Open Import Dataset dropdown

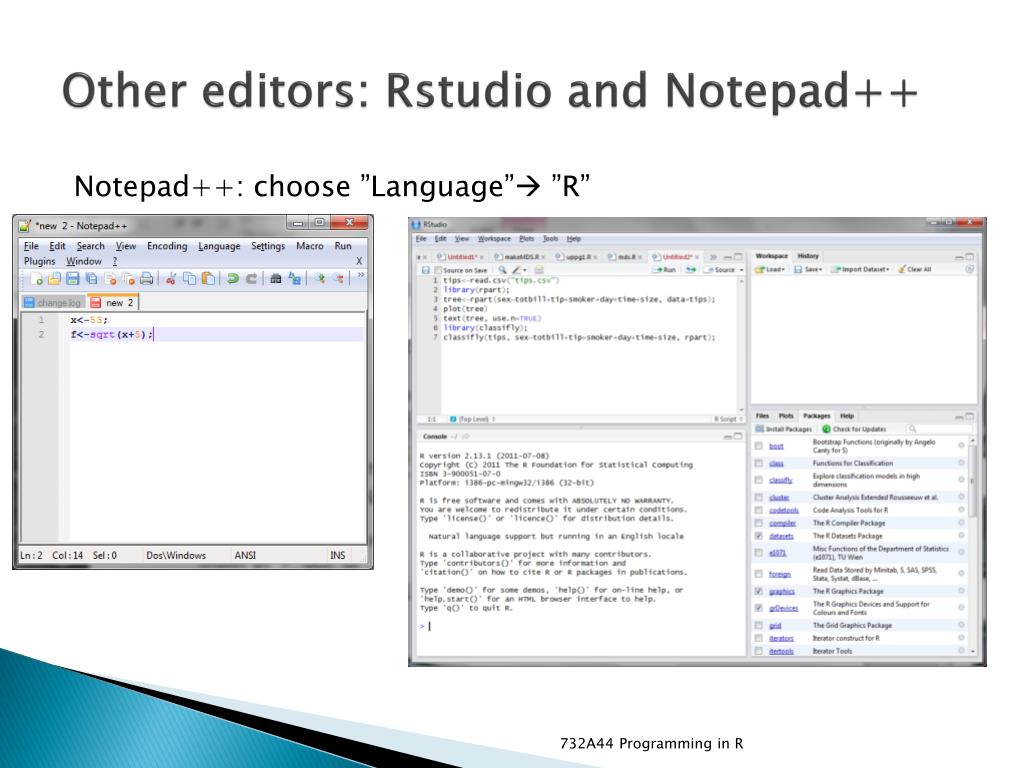tap(861, 269)
